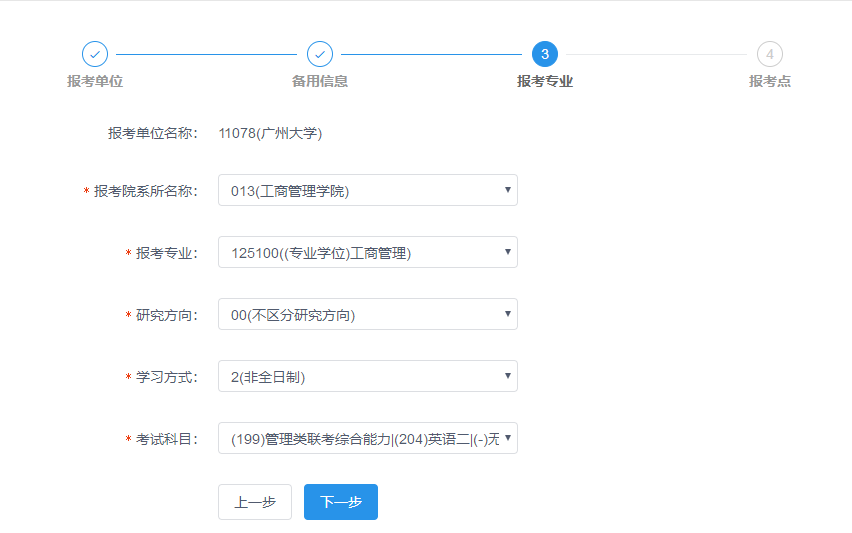Open the 报考院系所名称 dropdown showing 013(工商管理学院)

pyautogui.click(x=367, y=190)
